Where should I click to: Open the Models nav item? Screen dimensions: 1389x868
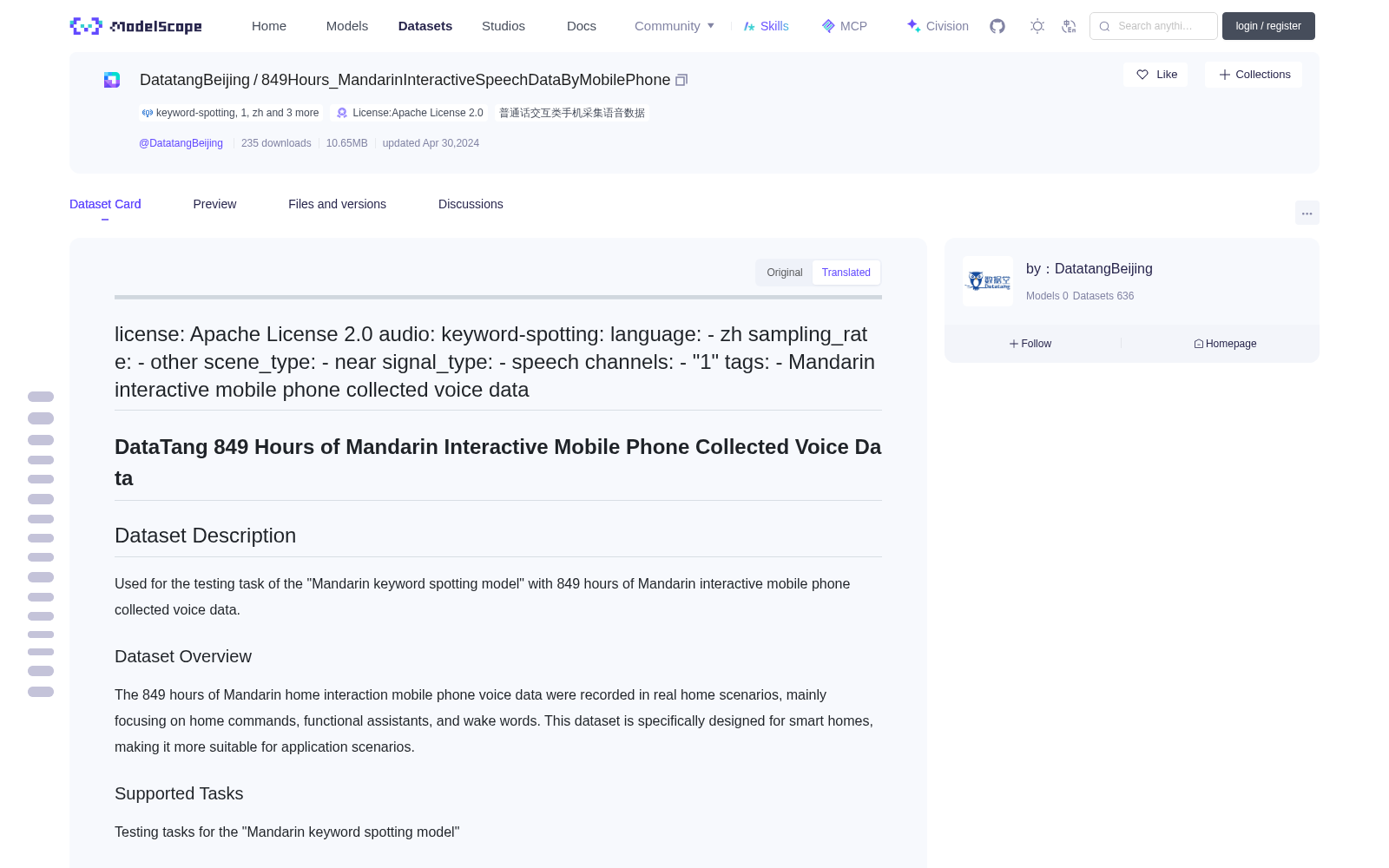(347, 26)
